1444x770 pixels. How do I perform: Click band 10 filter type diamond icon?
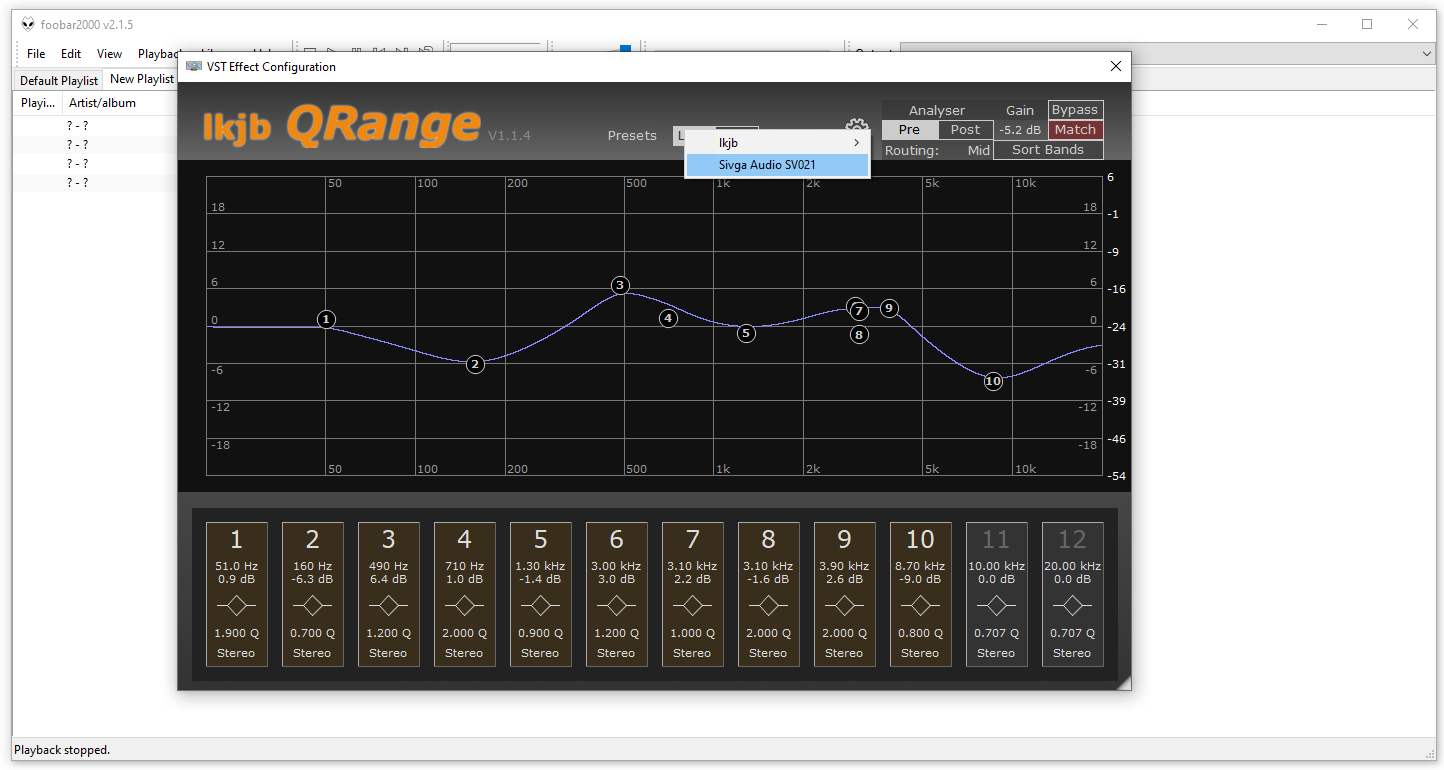pos(920,606)
